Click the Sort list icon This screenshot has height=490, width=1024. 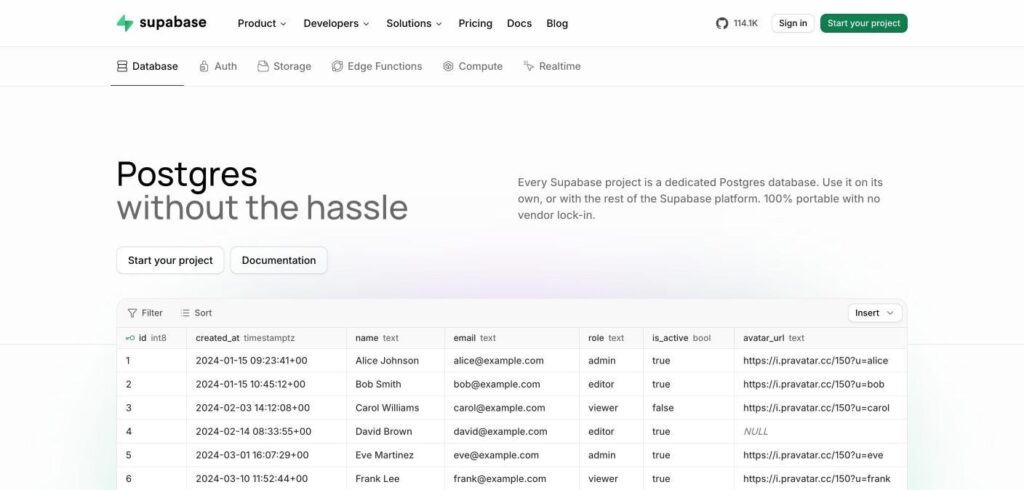pos(185,313)
